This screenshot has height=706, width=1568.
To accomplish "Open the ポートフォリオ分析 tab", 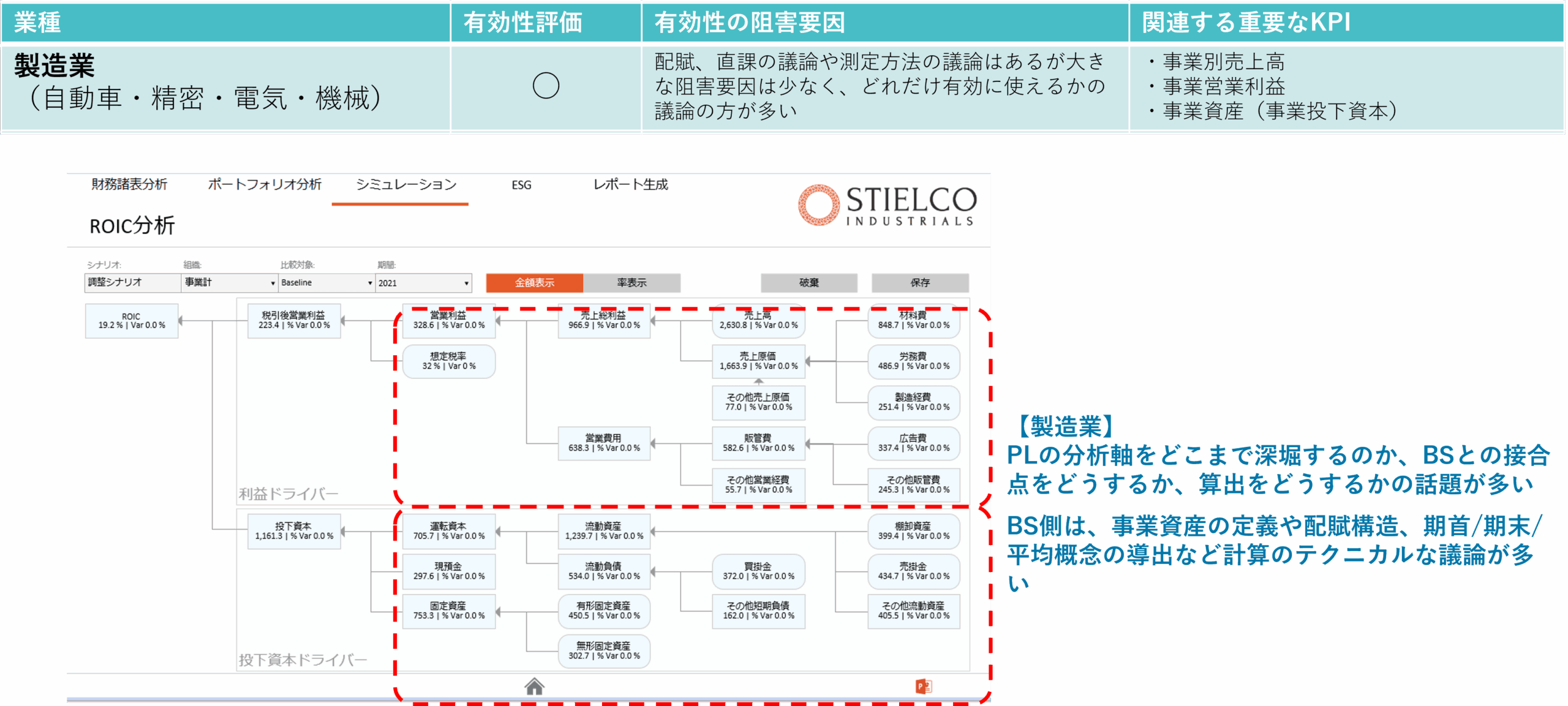I will tap(265, 184).
